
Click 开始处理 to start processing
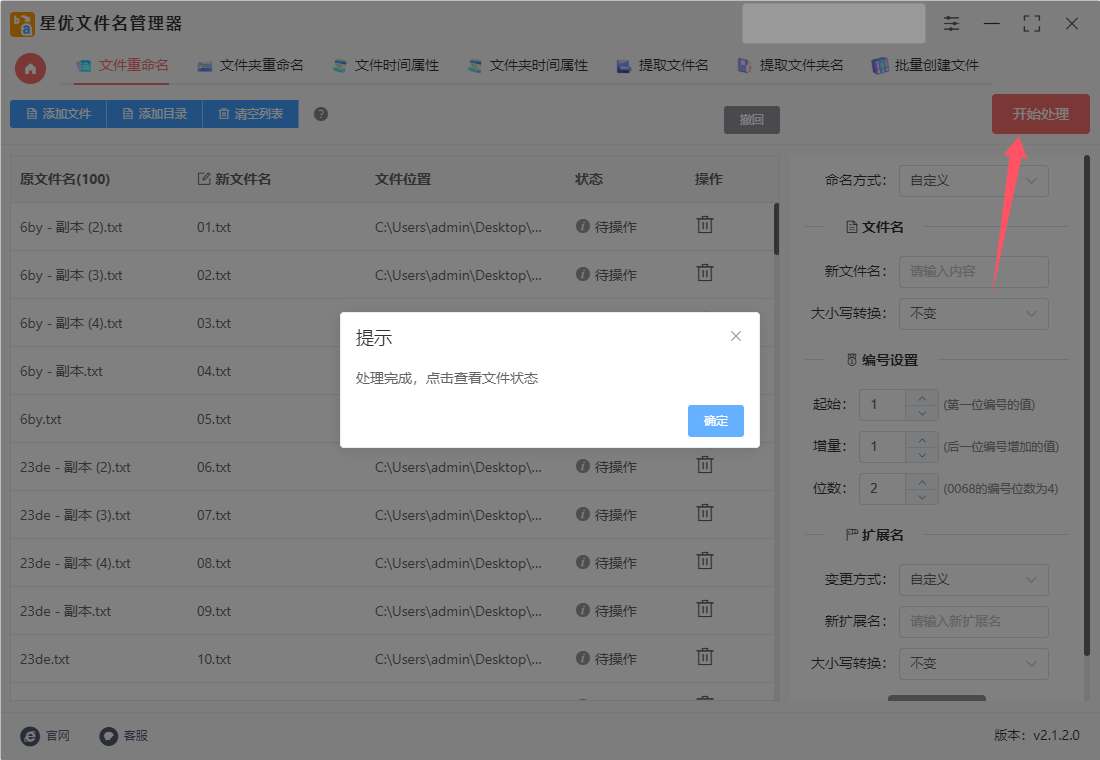(1040, 114)
